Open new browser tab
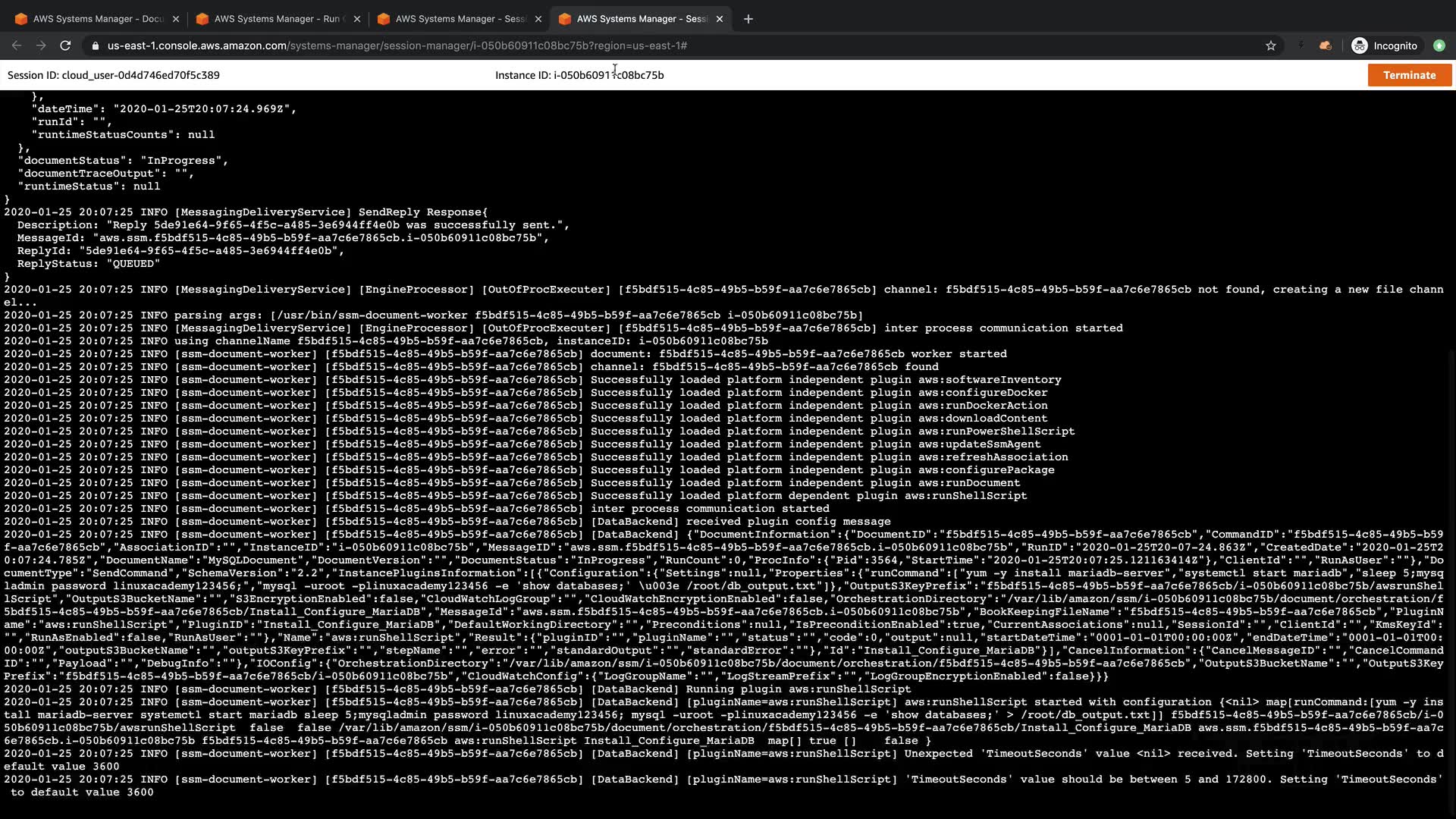This screenshot has height=819, width=1456. click(748, 19)
